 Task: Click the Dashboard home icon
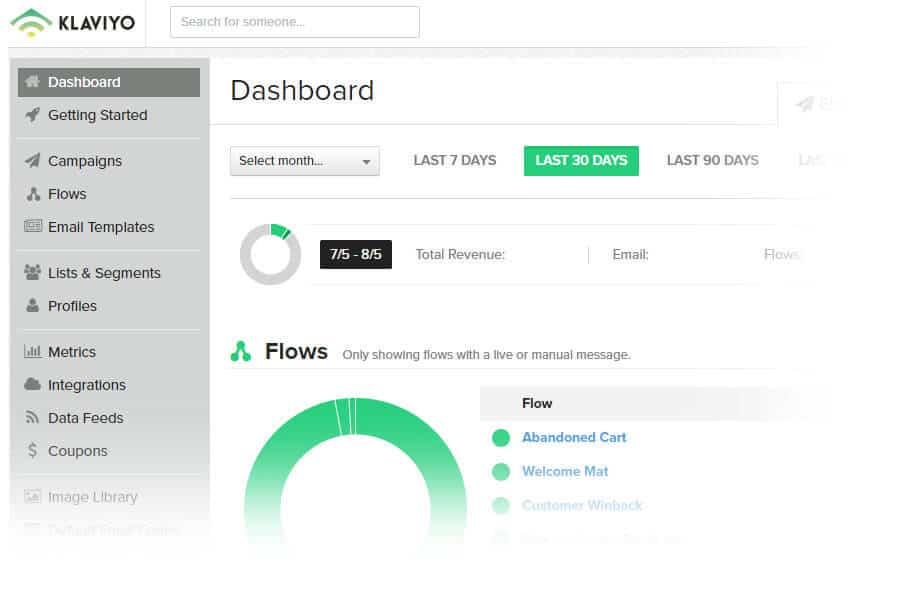(33, 82)
